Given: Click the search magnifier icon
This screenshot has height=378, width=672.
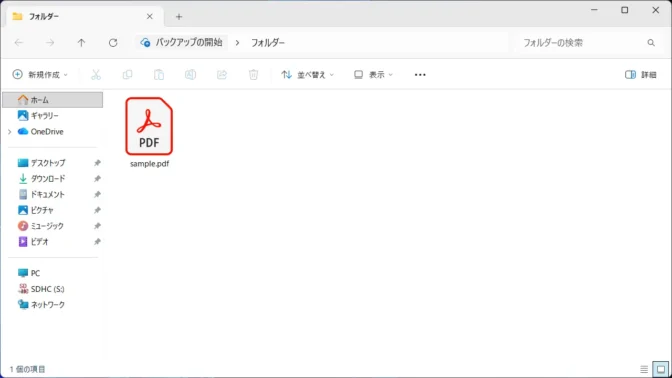Looking at the screenshot, I should 651,42.
